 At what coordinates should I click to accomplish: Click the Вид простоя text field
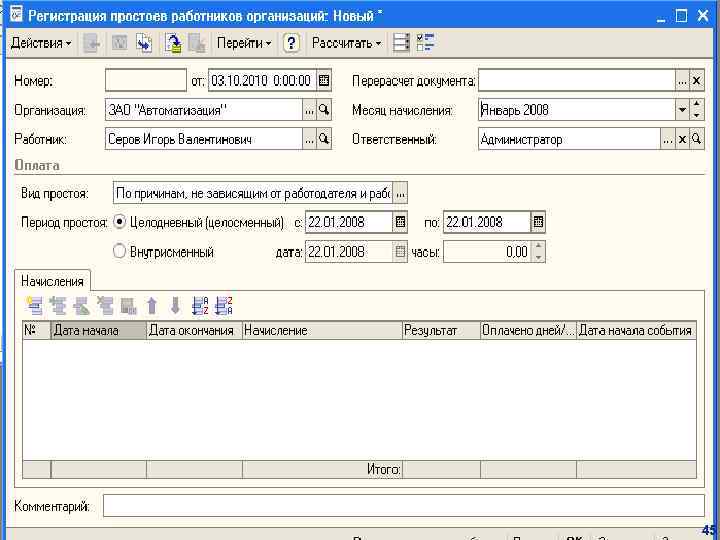click(x=253, y=193)
